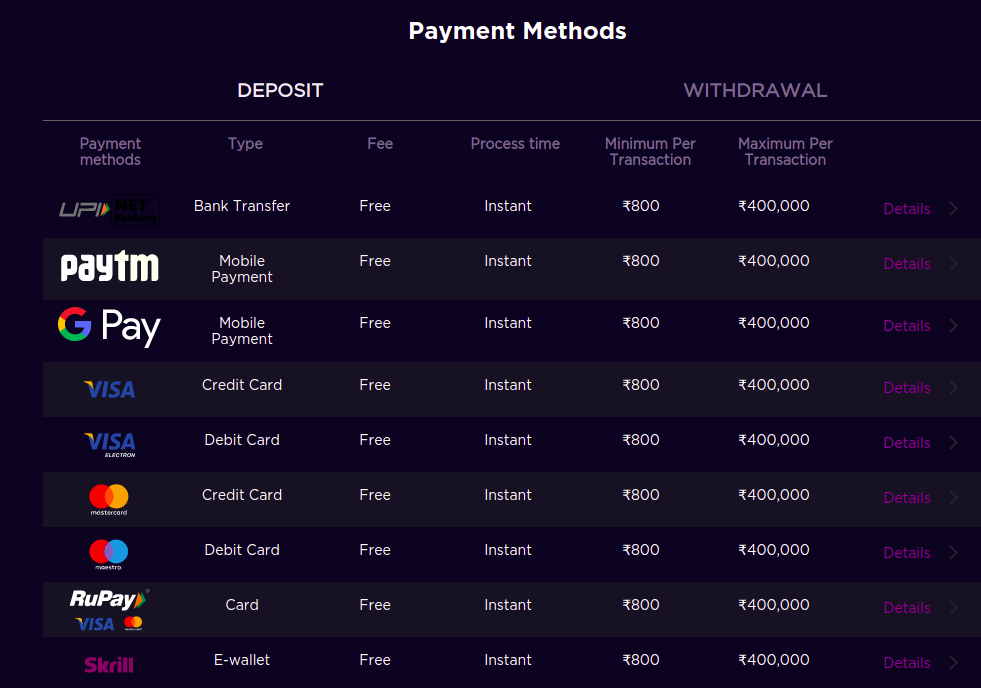Viewport: 981px width, 688px height.
Task: Click the 'Type' column header
Action: (245, 144)
